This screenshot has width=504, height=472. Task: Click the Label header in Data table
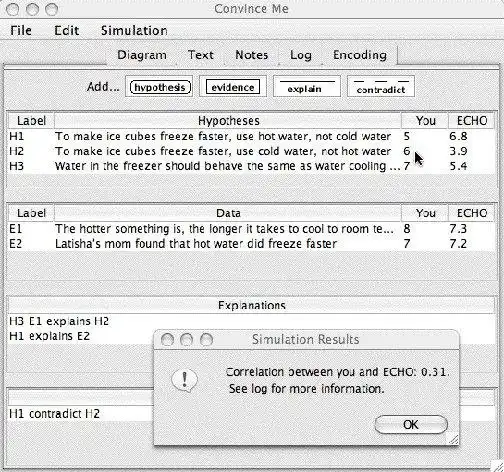coord(31,213)
